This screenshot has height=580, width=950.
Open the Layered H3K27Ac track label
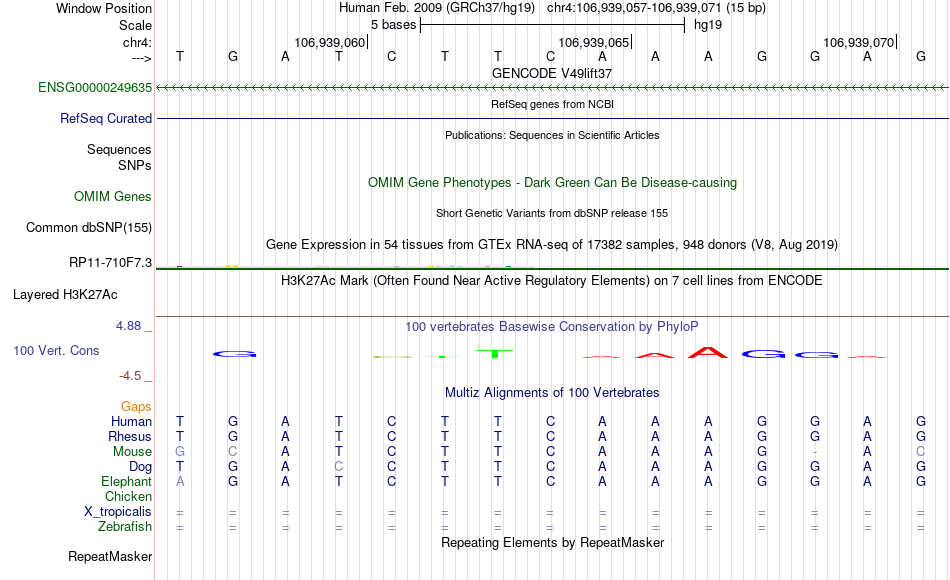[x=65, y=295]
